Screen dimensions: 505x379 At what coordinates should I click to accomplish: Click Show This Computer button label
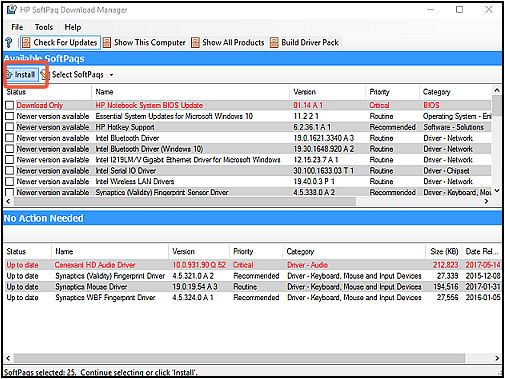150,43
